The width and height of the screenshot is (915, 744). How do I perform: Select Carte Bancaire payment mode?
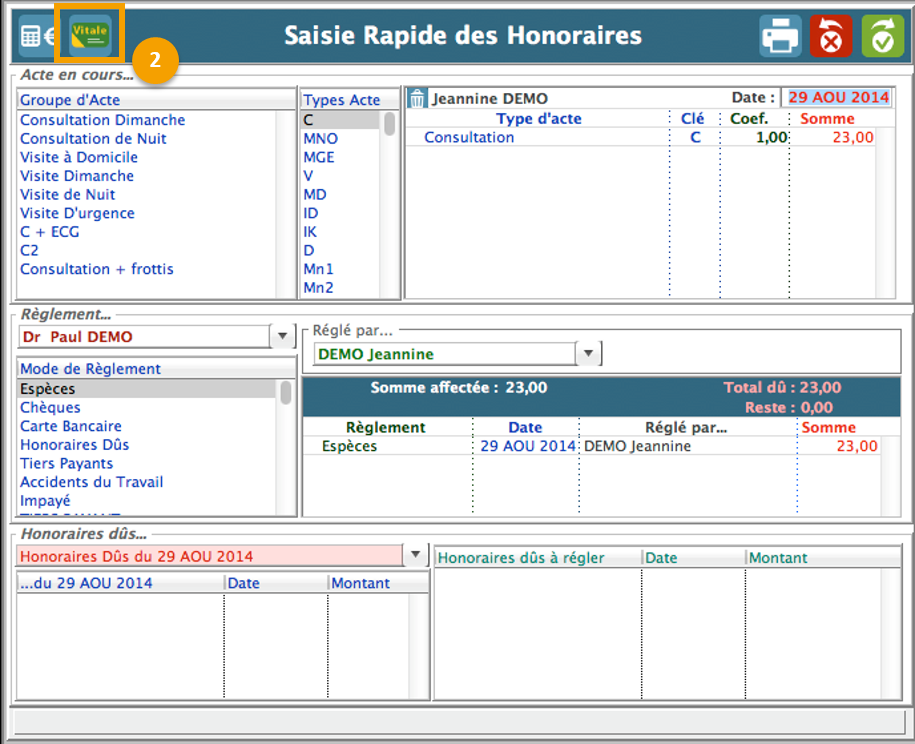(71, 426)
